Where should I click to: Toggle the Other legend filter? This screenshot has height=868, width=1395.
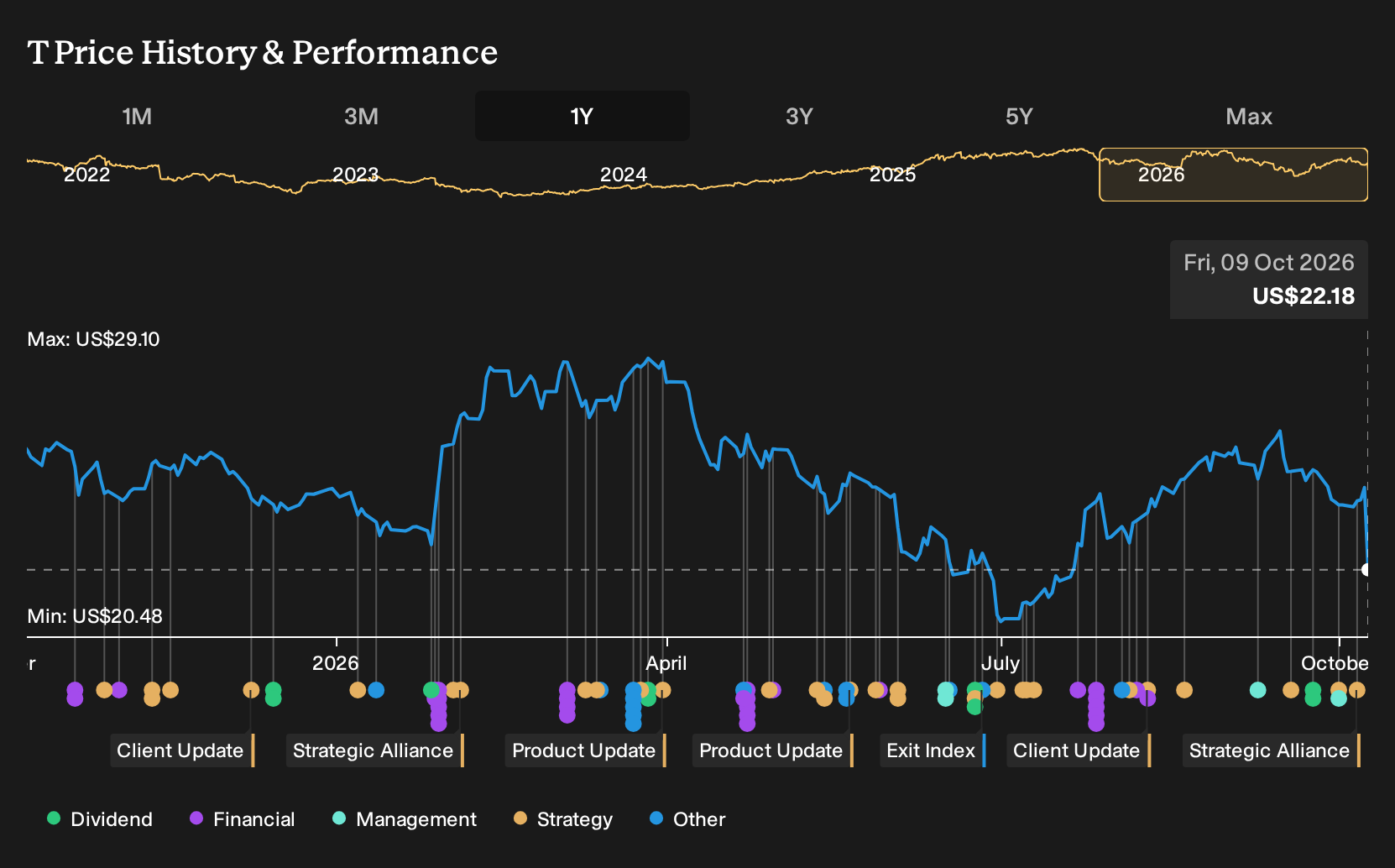click(687, 818)
